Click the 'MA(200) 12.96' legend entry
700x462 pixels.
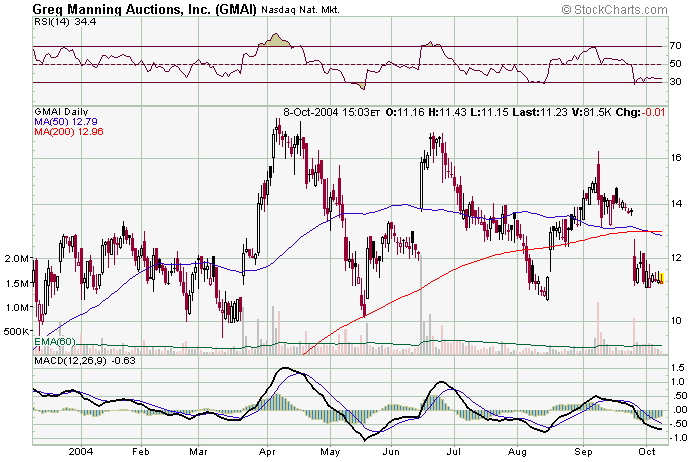click(x=69, y=131)
